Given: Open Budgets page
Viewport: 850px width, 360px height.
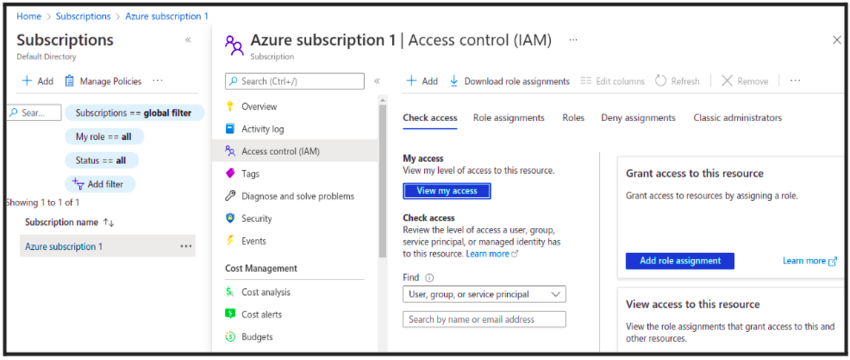Looking at the screenshot, I should pyautogui.click(x=257, y=337).
